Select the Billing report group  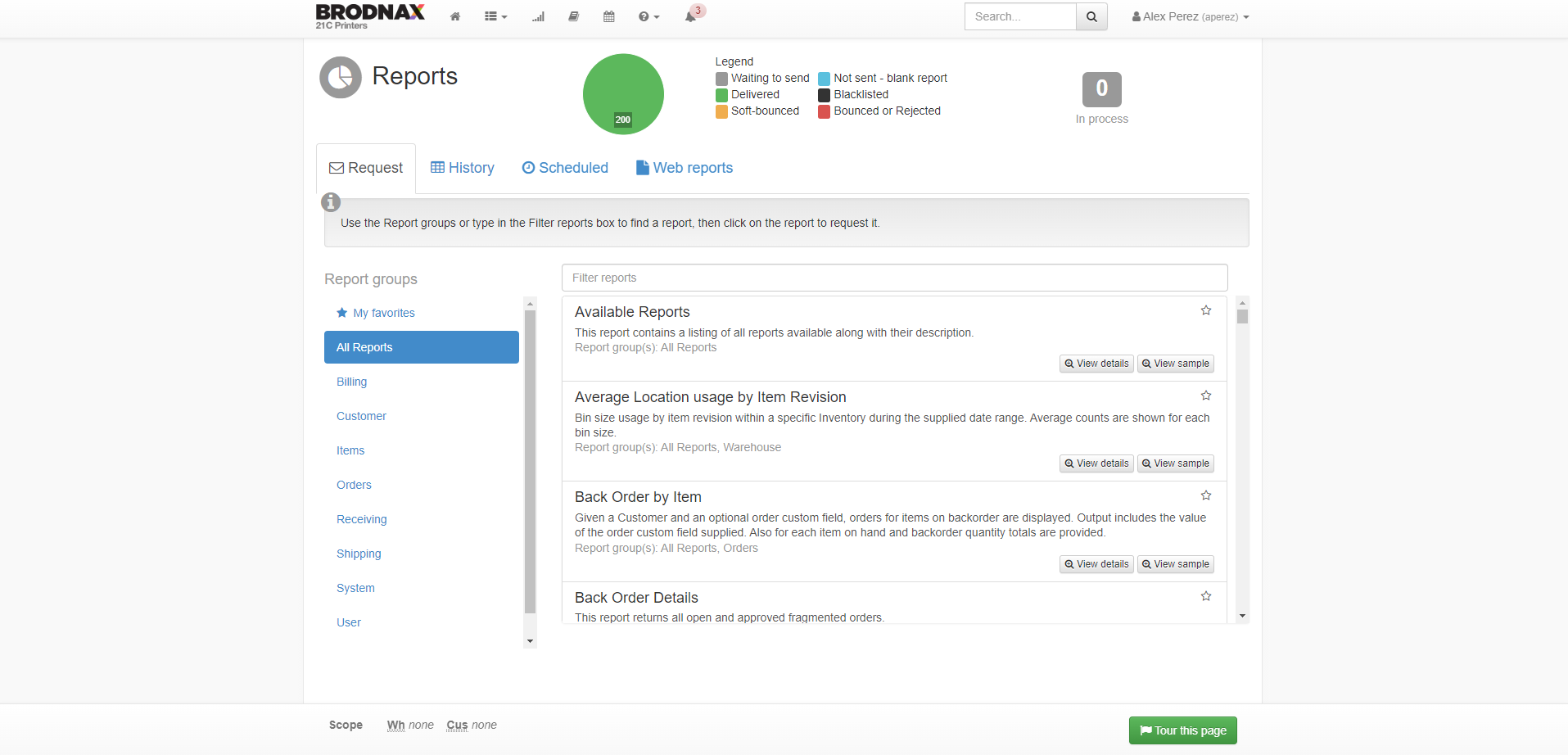click(352, 382)
